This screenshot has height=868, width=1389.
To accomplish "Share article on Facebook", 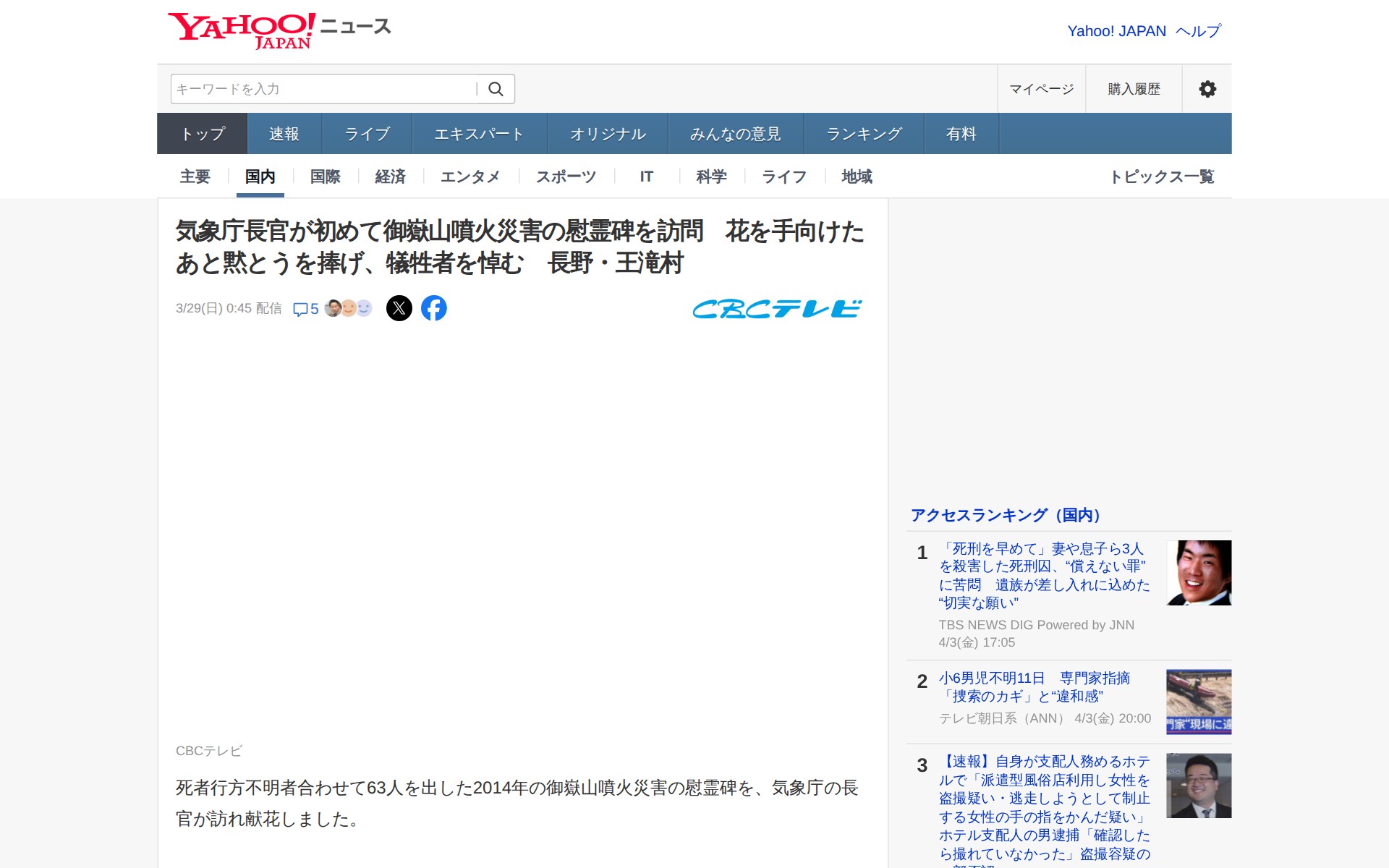I will click(433, 308).
